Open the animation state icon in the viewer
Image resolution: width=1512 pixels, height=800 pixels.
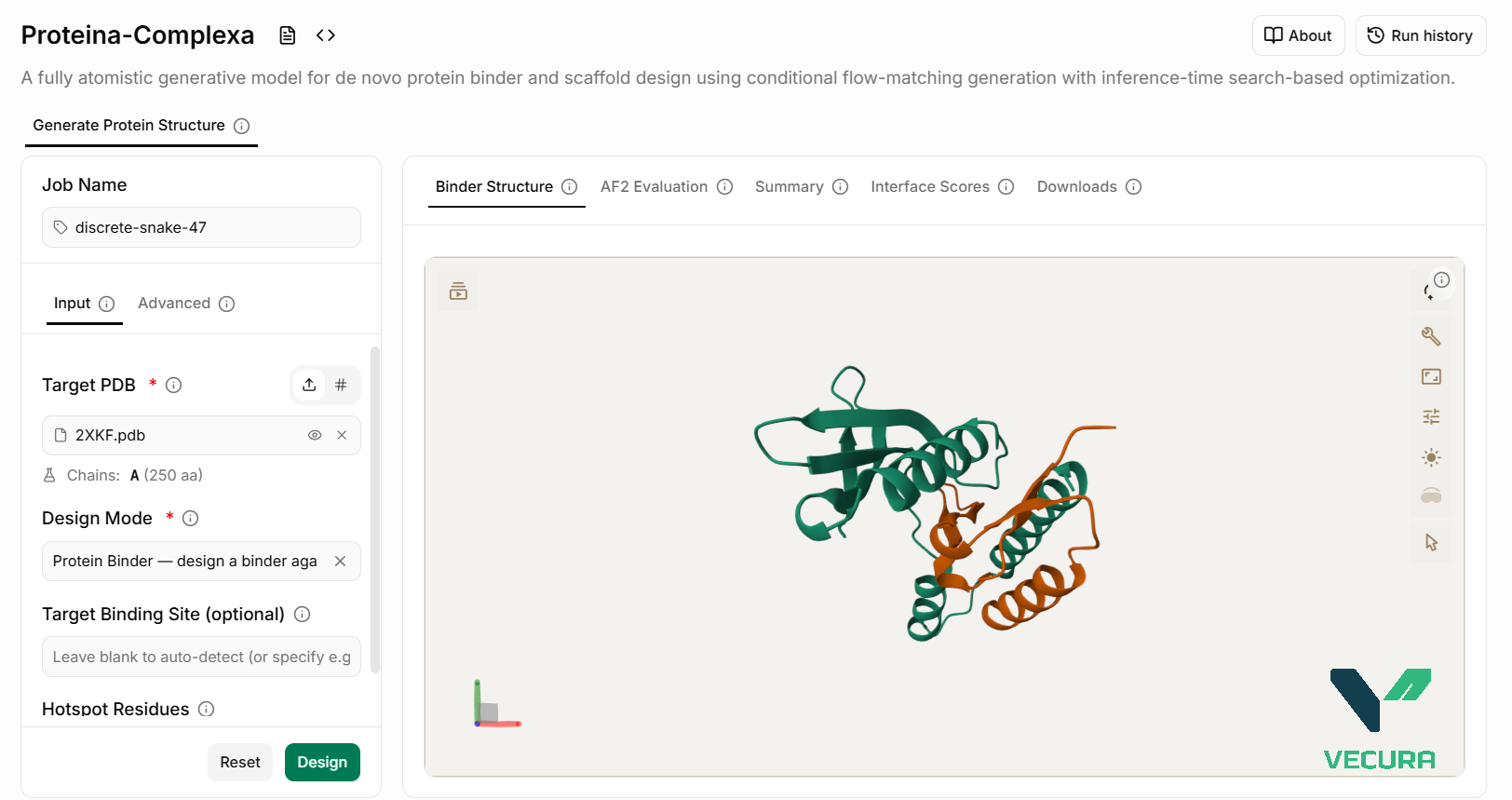pos(458,292)
